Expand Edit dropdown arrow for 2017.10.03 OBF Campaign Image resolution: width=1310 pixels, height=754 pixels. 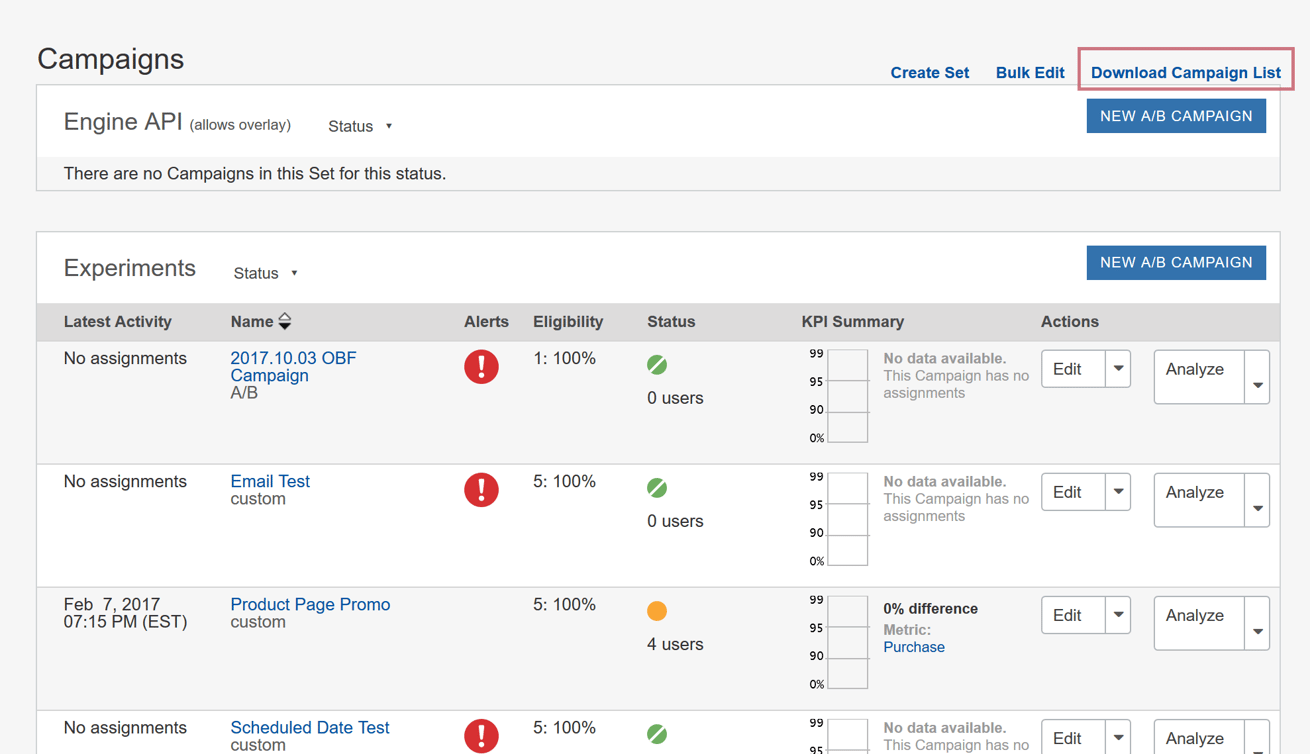[1118, 369]
